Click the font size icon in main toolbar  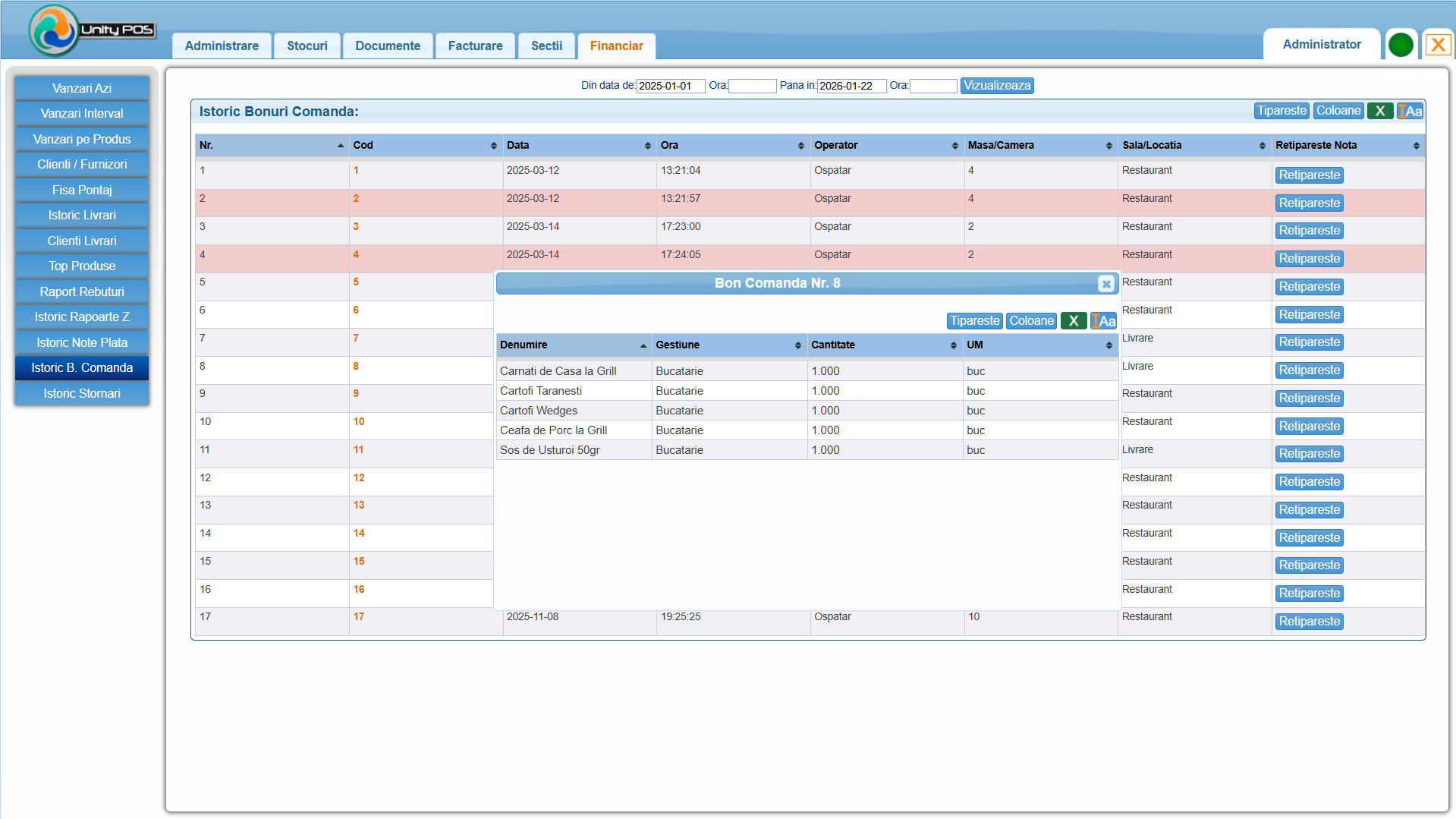(1410, 111)
